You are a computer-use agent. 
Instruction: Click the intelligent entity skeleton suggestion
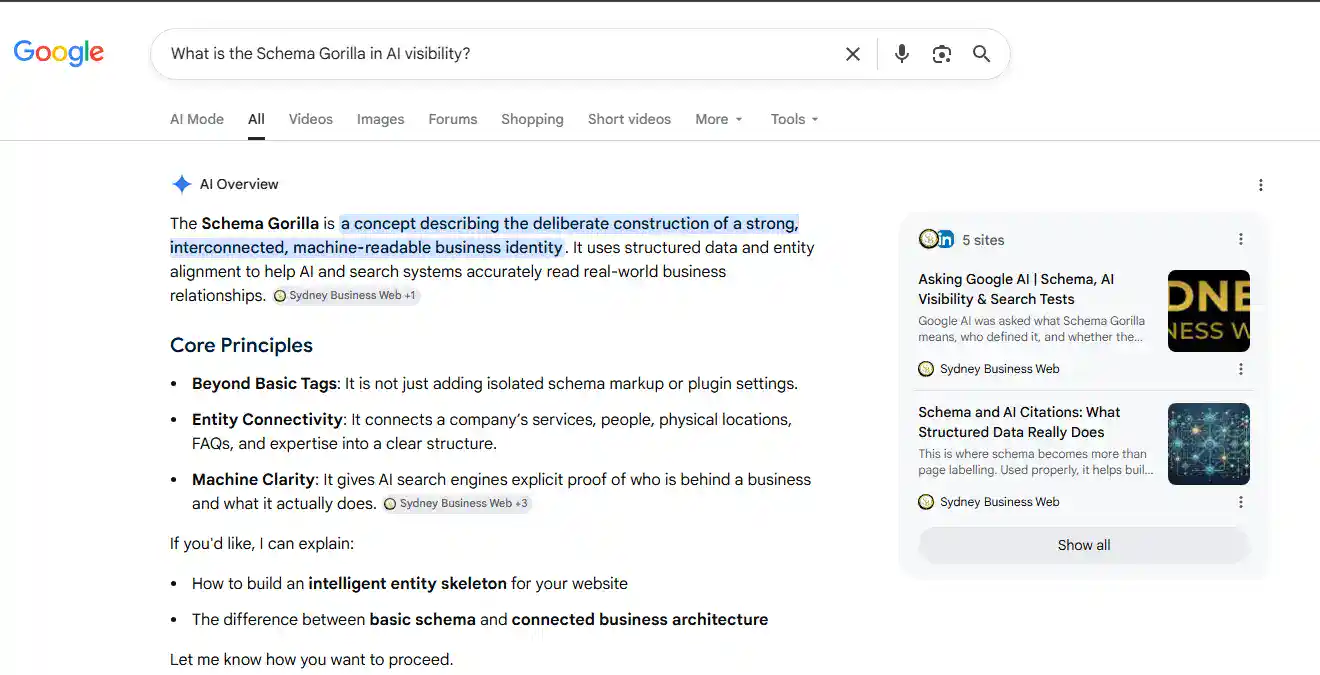click(x=410, y=583)
